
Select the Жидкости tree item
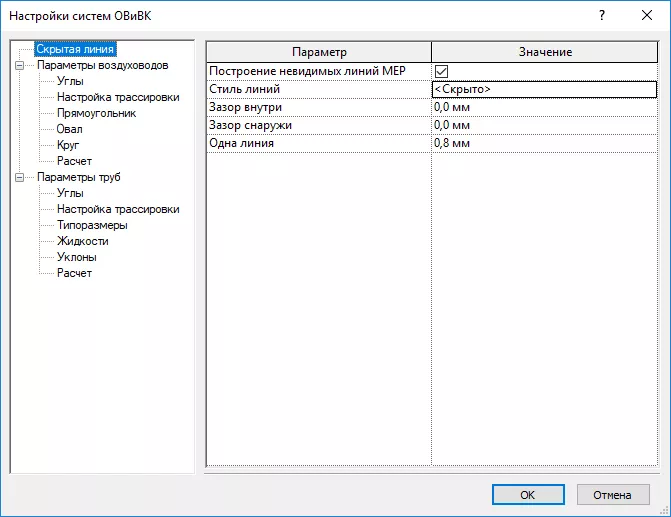coord(83,241)
